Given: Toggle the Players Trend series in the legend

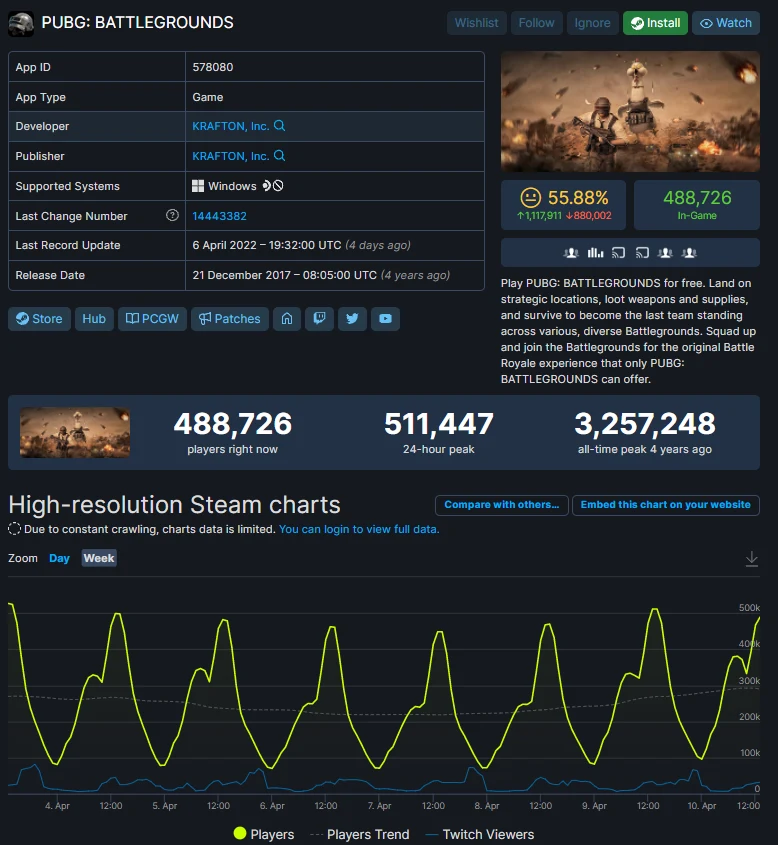Looking at the screenshot, I should pyautogui.click(x=360, y=834).
